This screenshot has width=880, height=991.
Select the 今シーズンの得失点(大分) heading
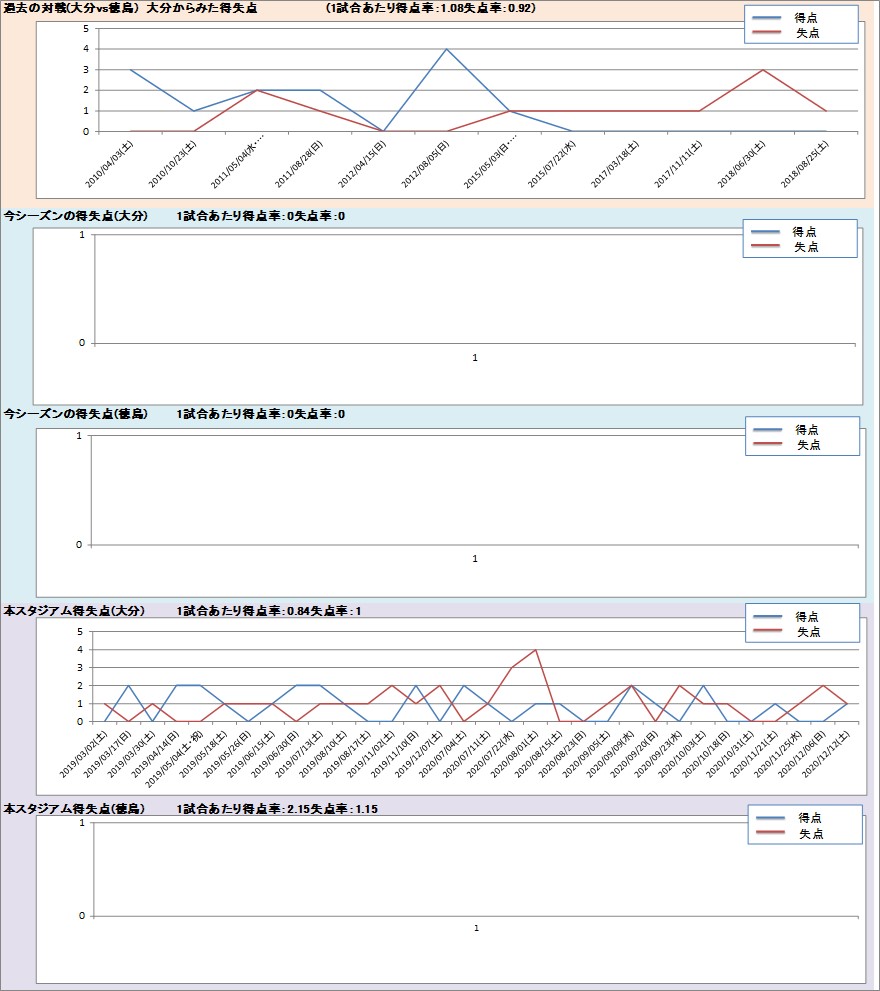[75, 216]
